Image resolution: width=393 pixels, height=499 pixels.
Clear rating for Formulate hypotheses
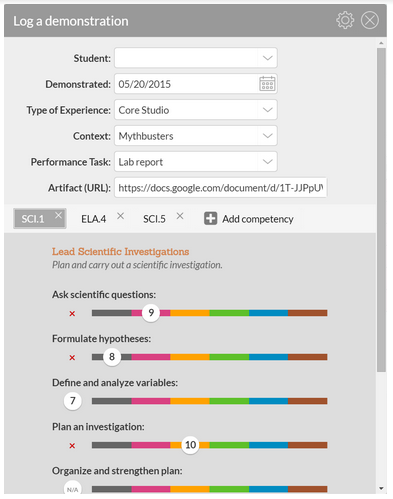click(x=72, y=358)
